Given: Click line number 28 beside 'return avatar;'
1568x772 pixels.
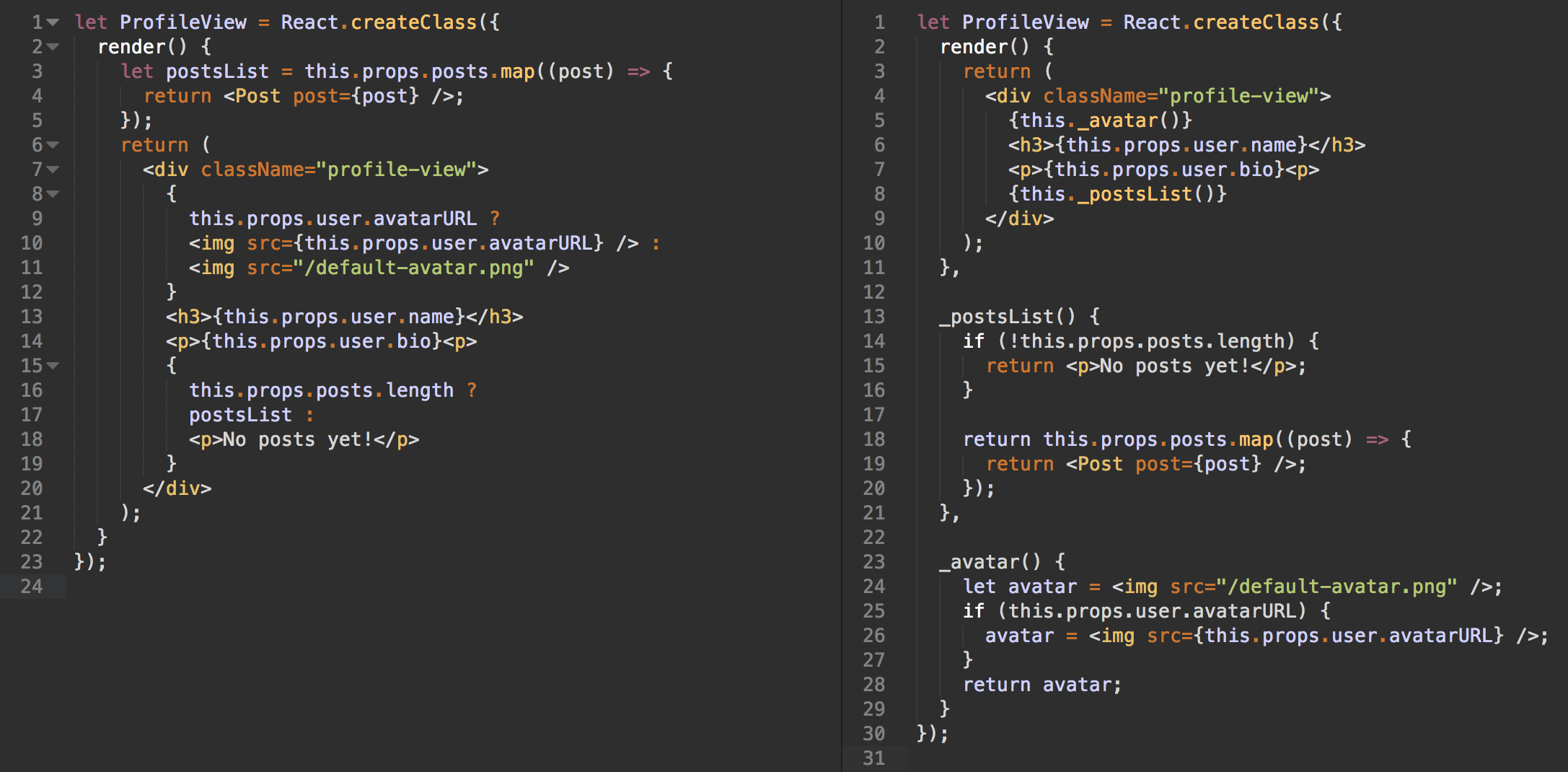Looking at the screenshot, I should tap(874, 684).
